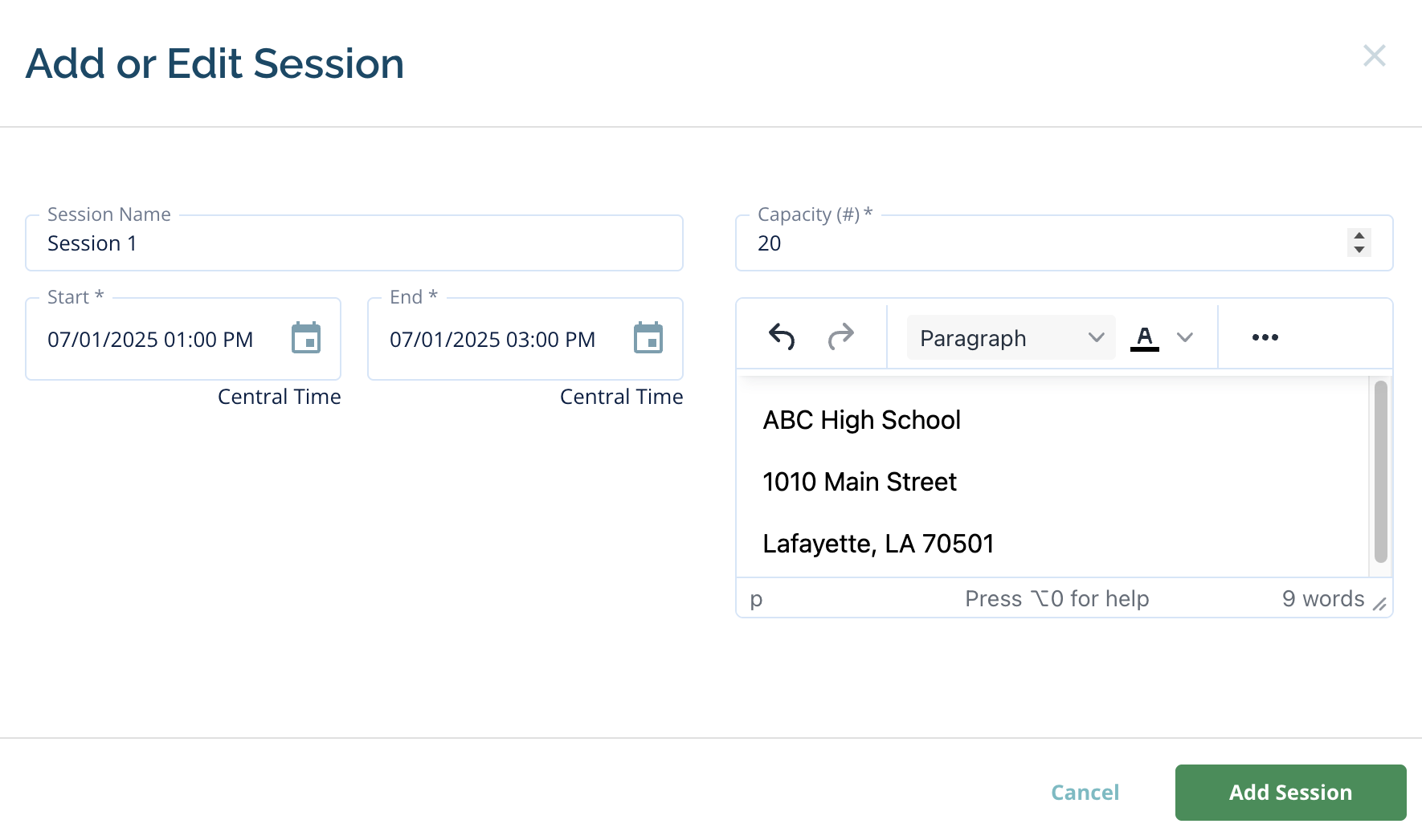Open the End date calendar picker
The height and width of the screenshot is (840, 1422).
click(x=648, y=338)
